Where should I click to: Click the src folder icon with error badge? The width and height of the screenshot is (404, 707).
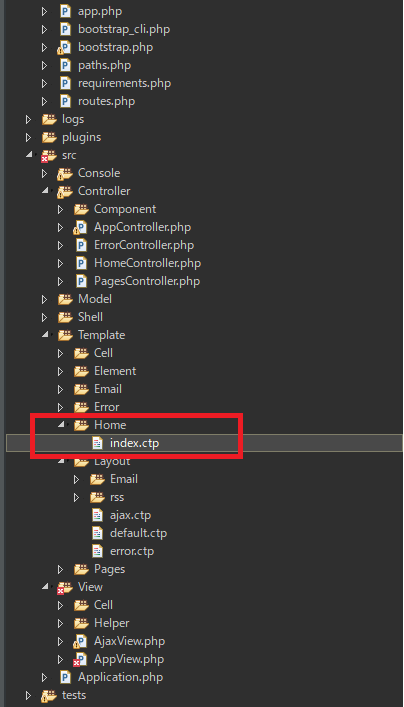[x=48, y=156]
